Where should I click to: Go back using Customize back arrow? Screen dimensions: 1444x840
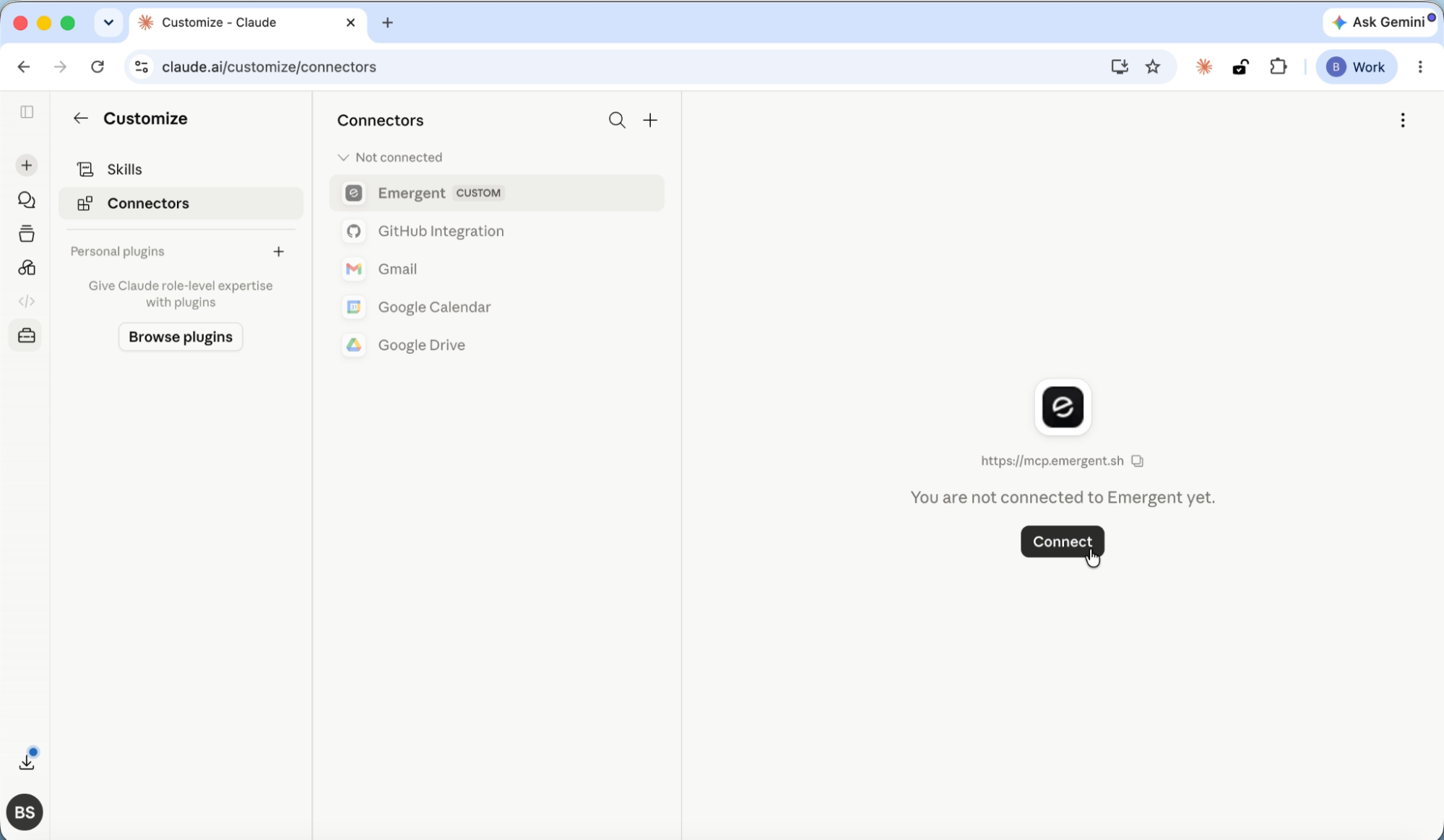coord(80,118)
